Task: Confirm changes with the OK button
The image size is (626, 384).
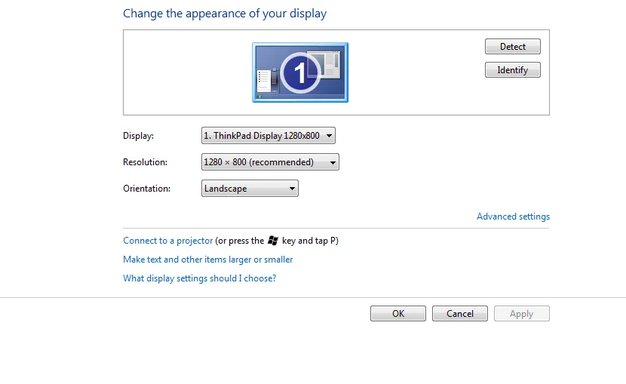Action: click(398, 313)
